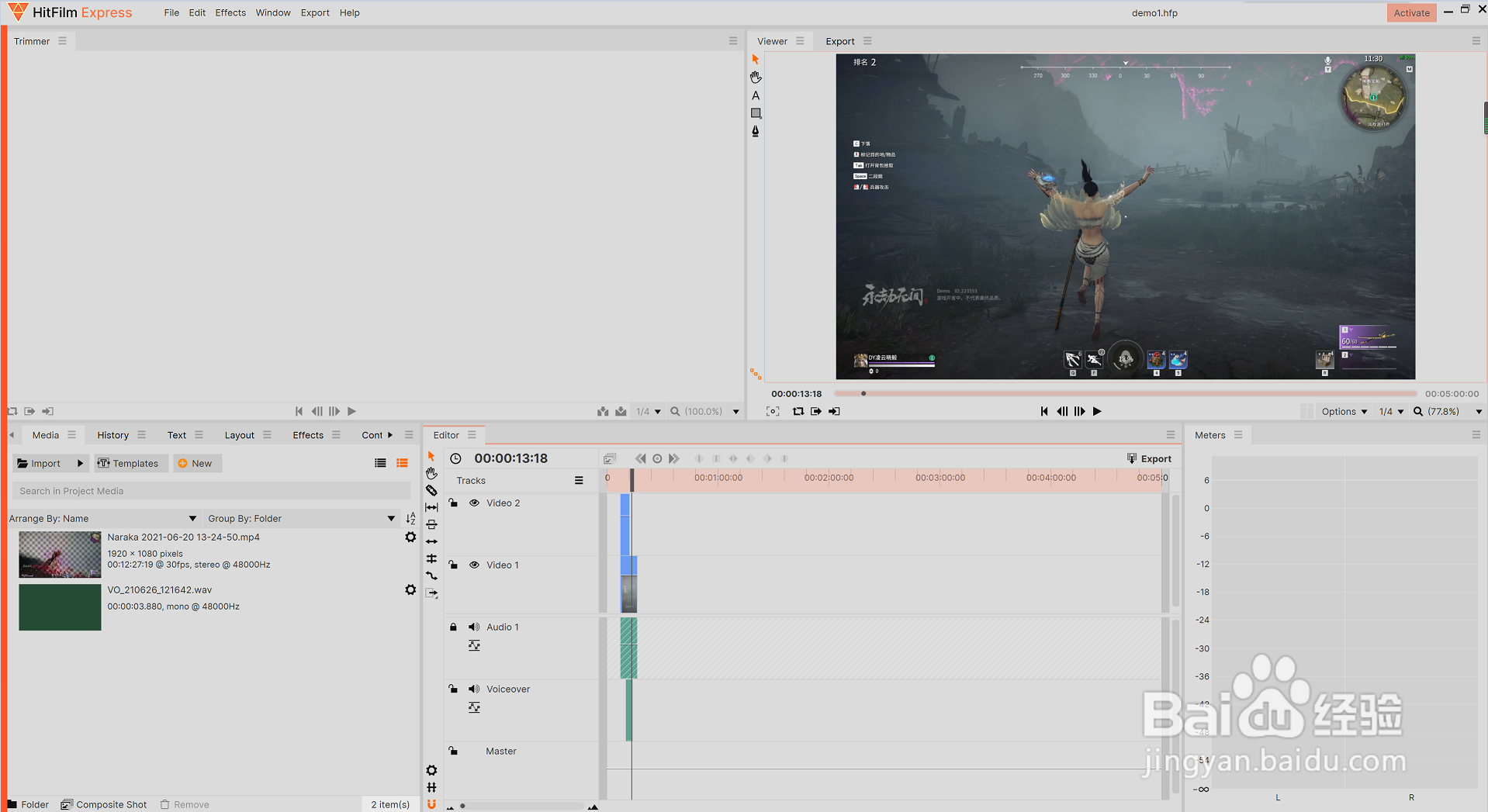Toggle lock on Video 2 track
The height and width of the screenshot is (812, 1488).
[x=453, y=503]
